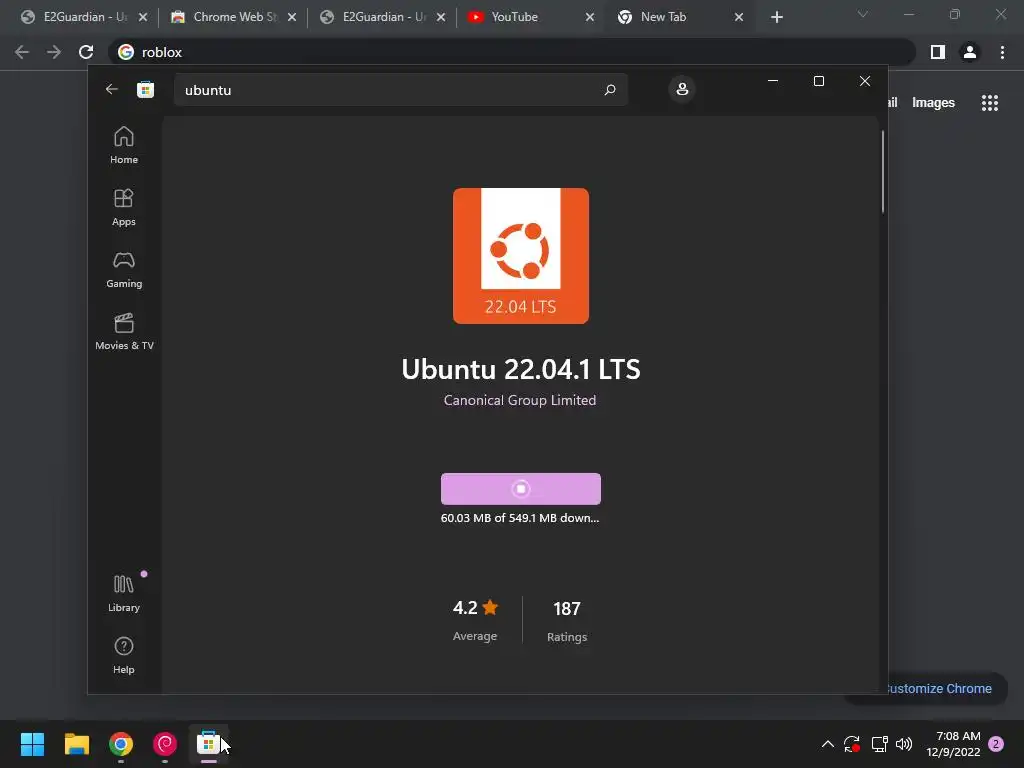Click Chrome back arrow
The width and height of the screenshot is (1024, 768).
point(22,52)
